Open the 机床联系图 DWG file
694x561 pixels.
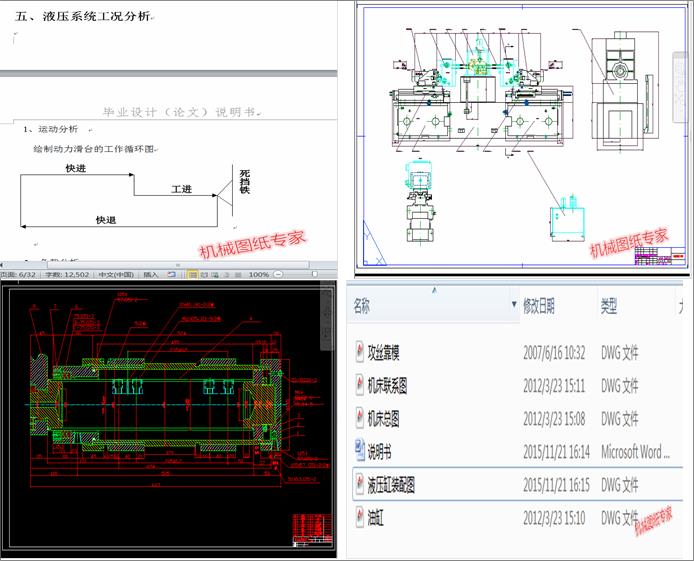pyautogui.click(x=387, y=385)
